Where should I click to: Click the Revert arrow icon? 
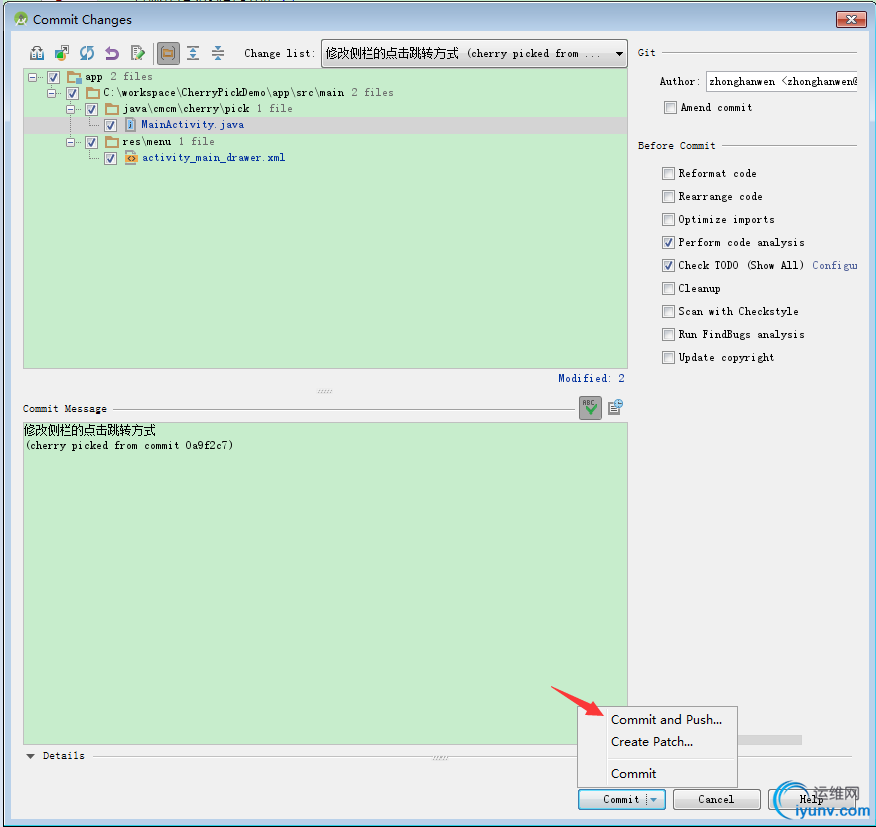[x=112, y=54]
